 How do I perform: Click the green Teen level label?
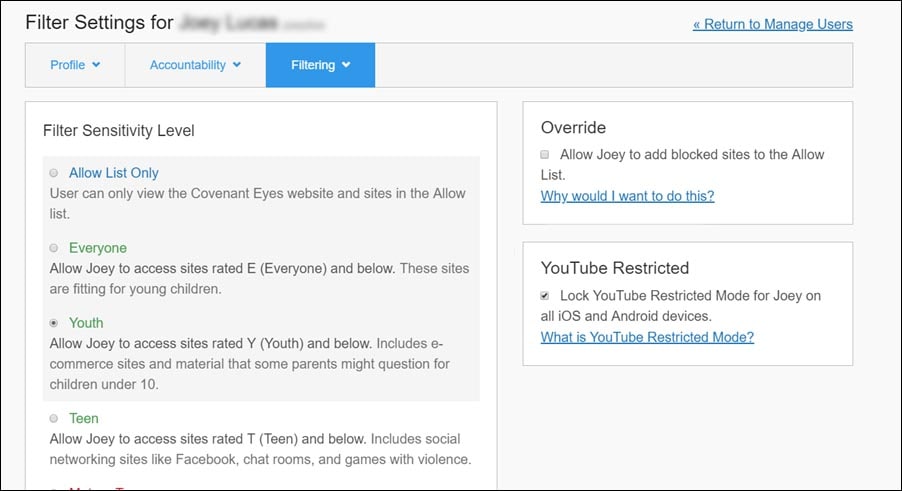pyautogui.click(x=84, y=418)
